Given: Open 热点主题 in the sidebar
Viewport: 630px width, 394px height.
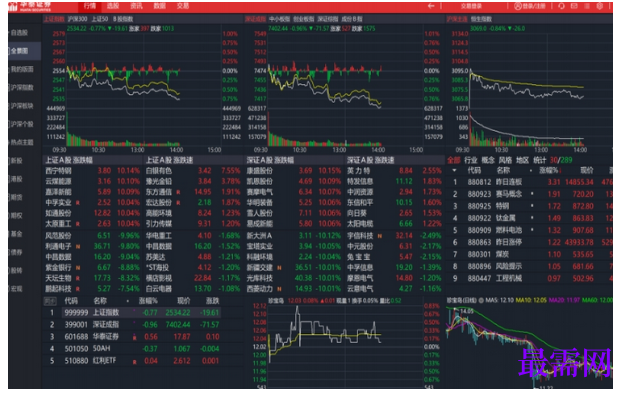Looking at the screenshot, I should point(22,142).
